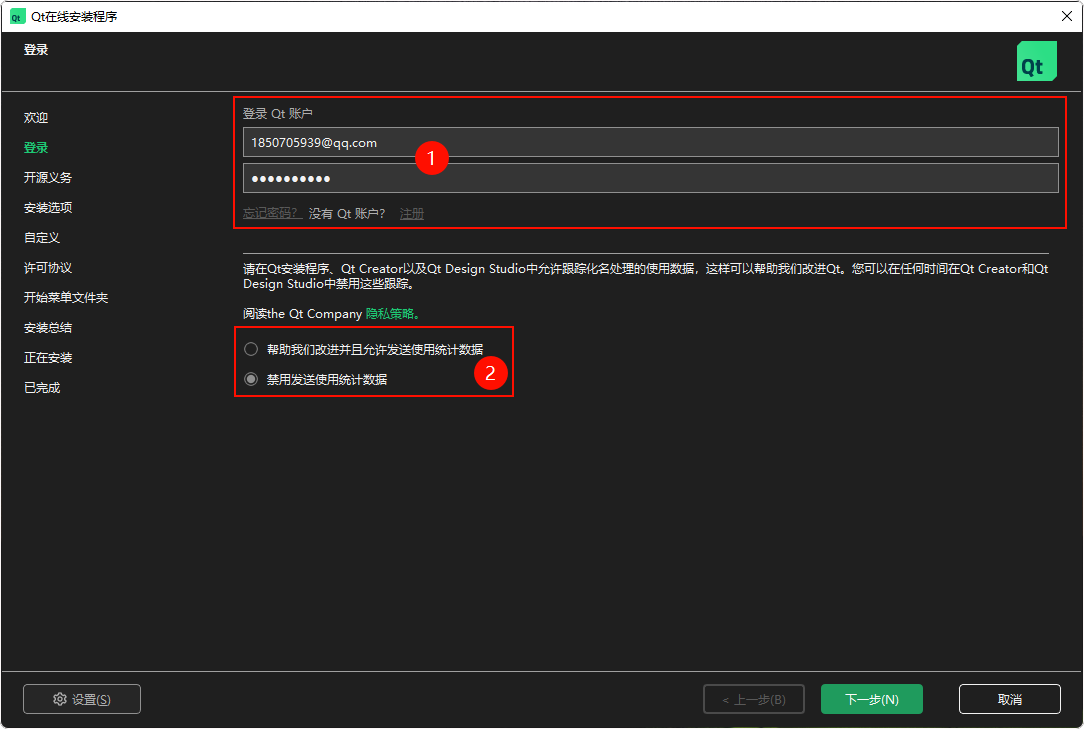This screenshot has height=729, width=1084.
Task: Click 开源义务 in the step list
Action: click(x=48, y=177)
